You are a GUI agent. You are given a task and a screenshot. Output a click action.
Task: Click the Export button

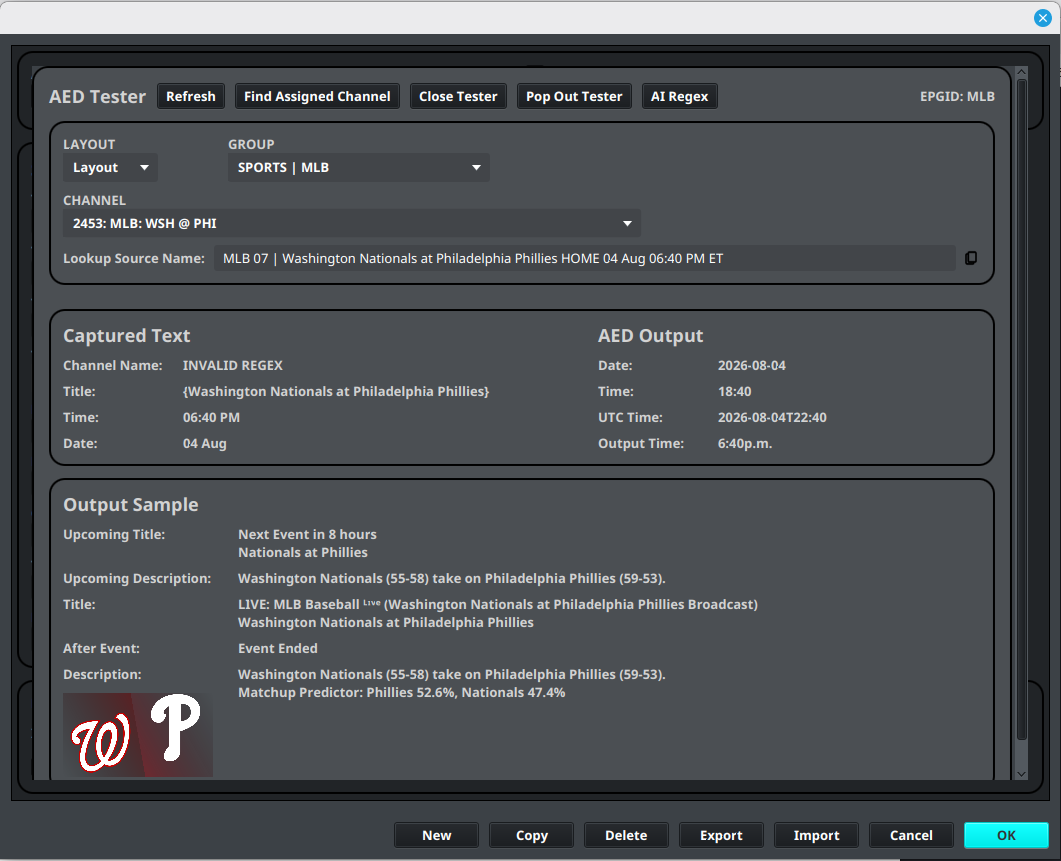tap(721, 835)
